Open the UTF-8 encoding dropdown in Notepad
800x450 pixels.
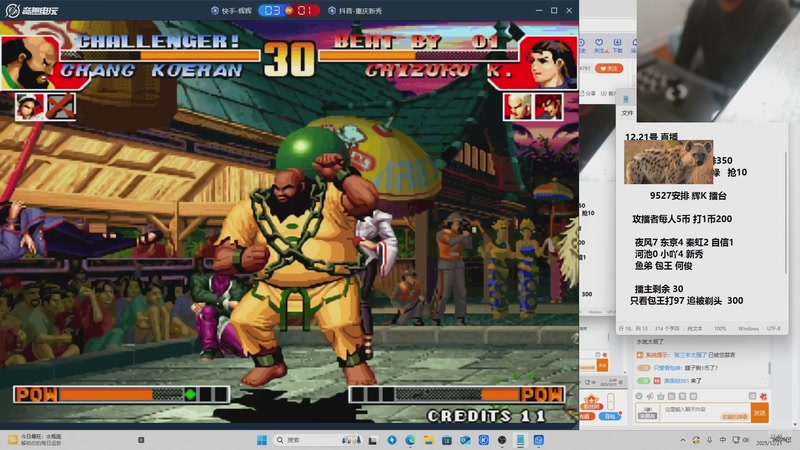click(x=773, y=329)
